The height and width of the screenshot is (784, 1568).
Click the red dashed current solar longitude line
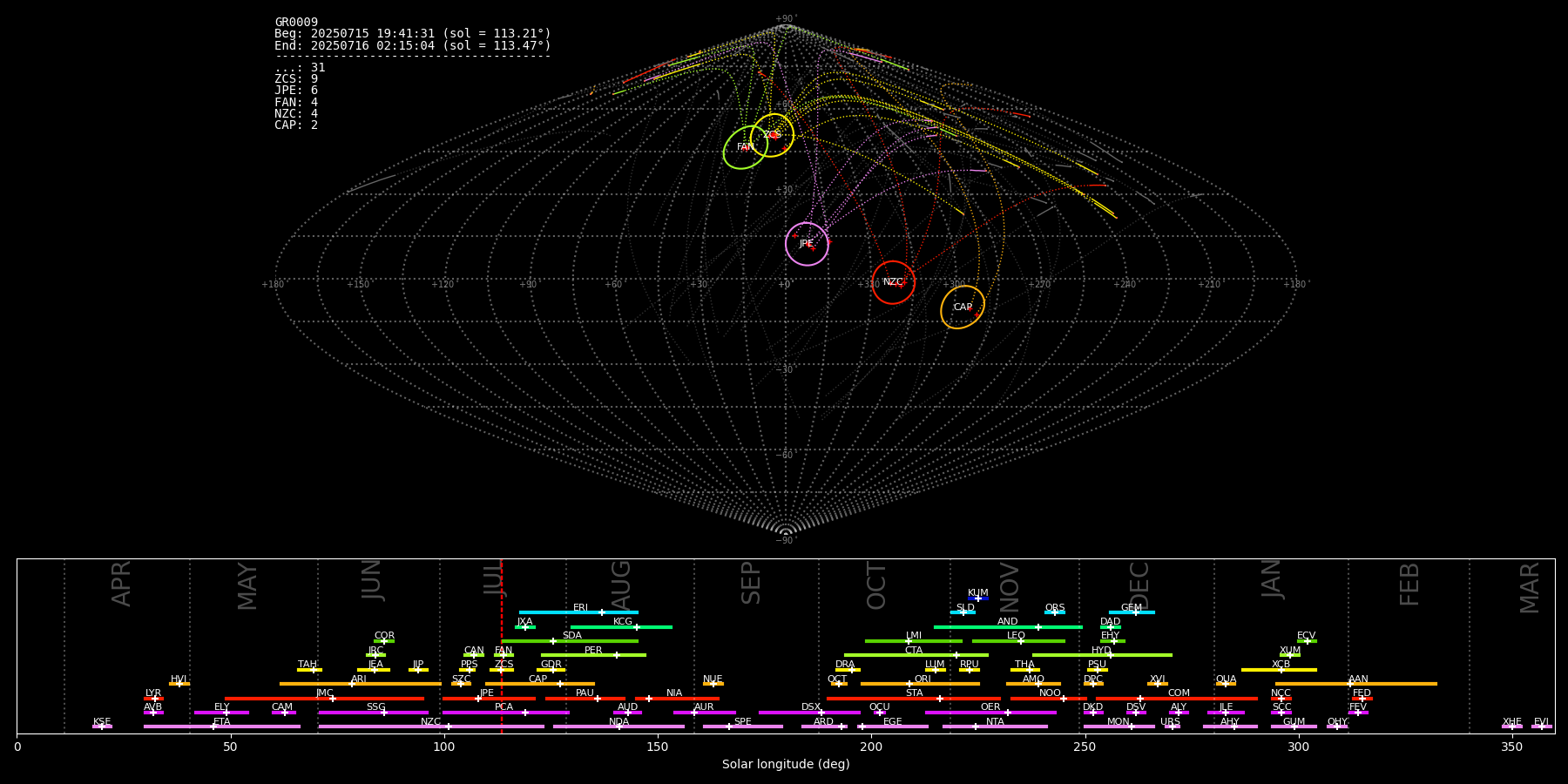click(502, 645)
